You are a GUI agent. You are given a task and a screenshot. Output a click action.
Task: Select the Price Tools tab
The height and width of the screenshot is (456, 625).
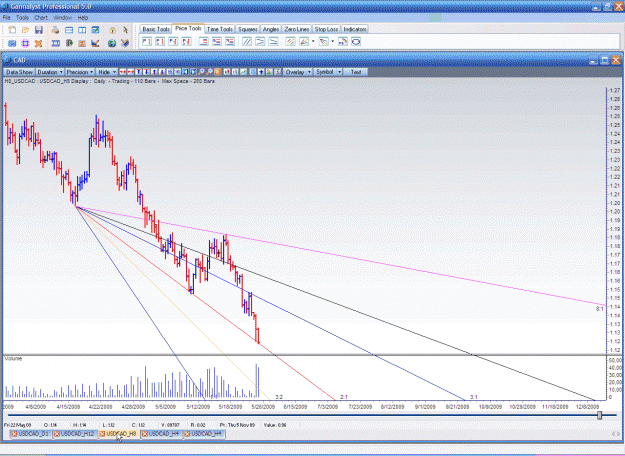click(x=188, y=28)
